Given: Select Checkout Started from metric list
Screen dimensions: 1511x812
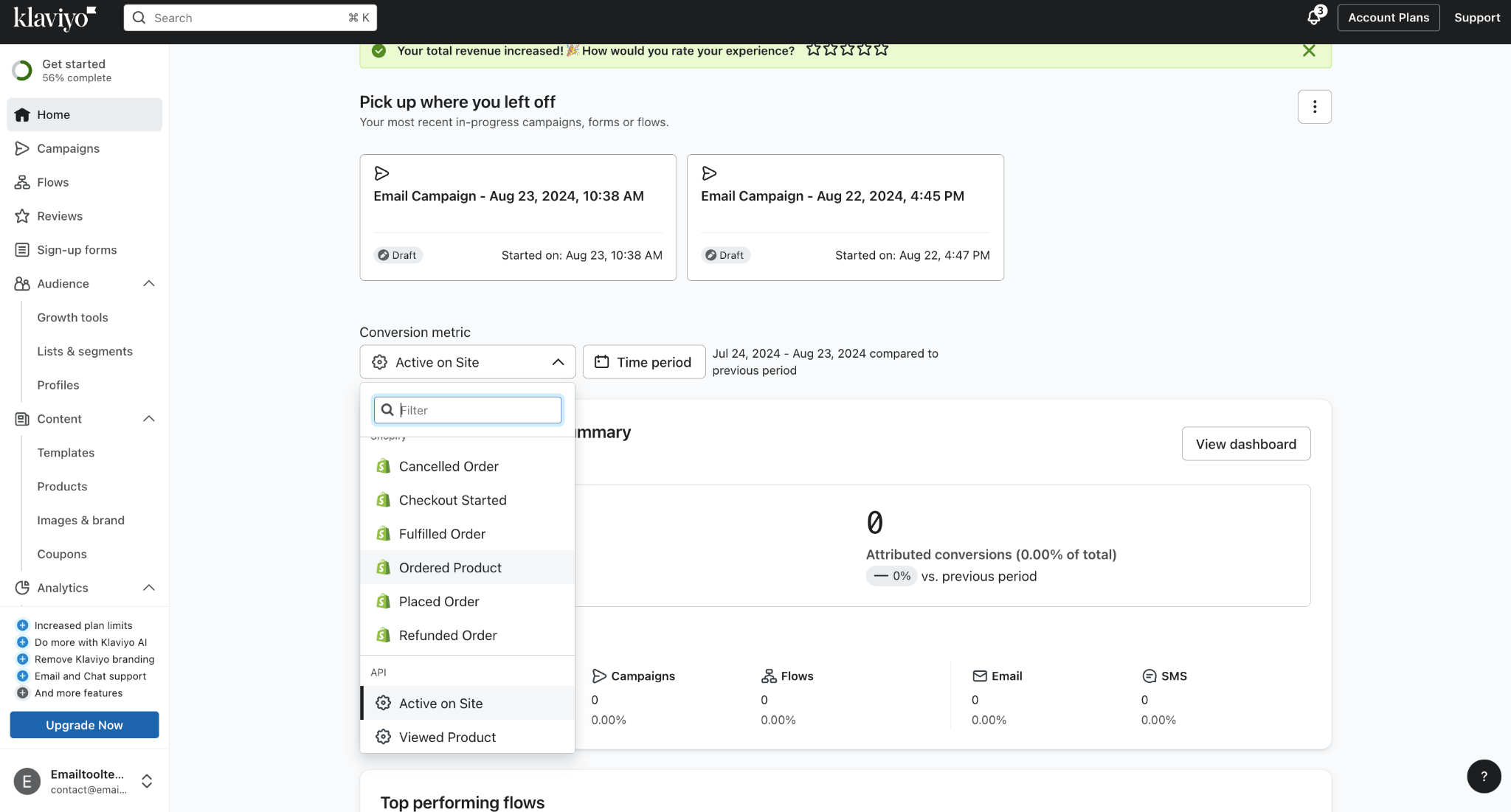Looking at the screenshot, I should coord(468,500).
